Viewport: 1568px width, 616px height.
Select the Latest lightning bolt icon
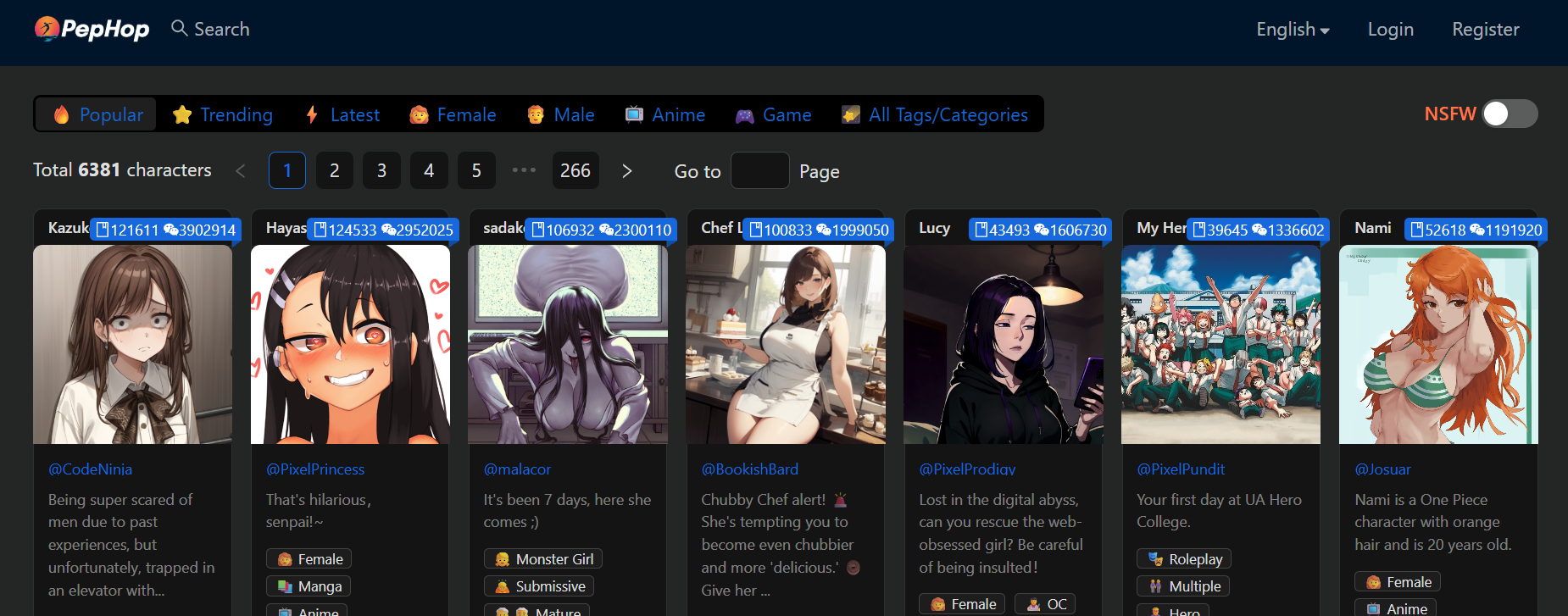point(312,114)
